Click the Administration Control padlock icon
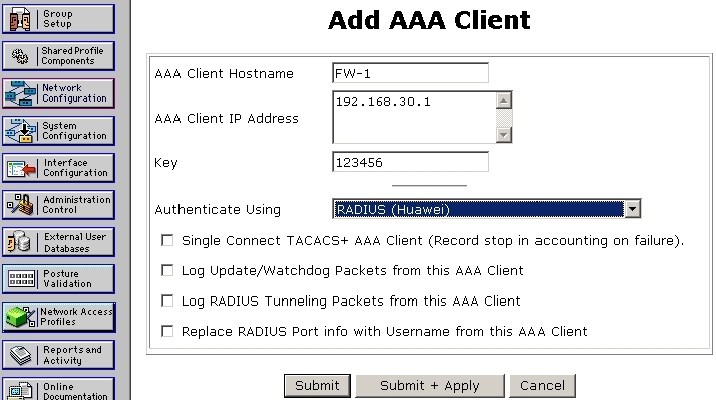 point(20,205)
